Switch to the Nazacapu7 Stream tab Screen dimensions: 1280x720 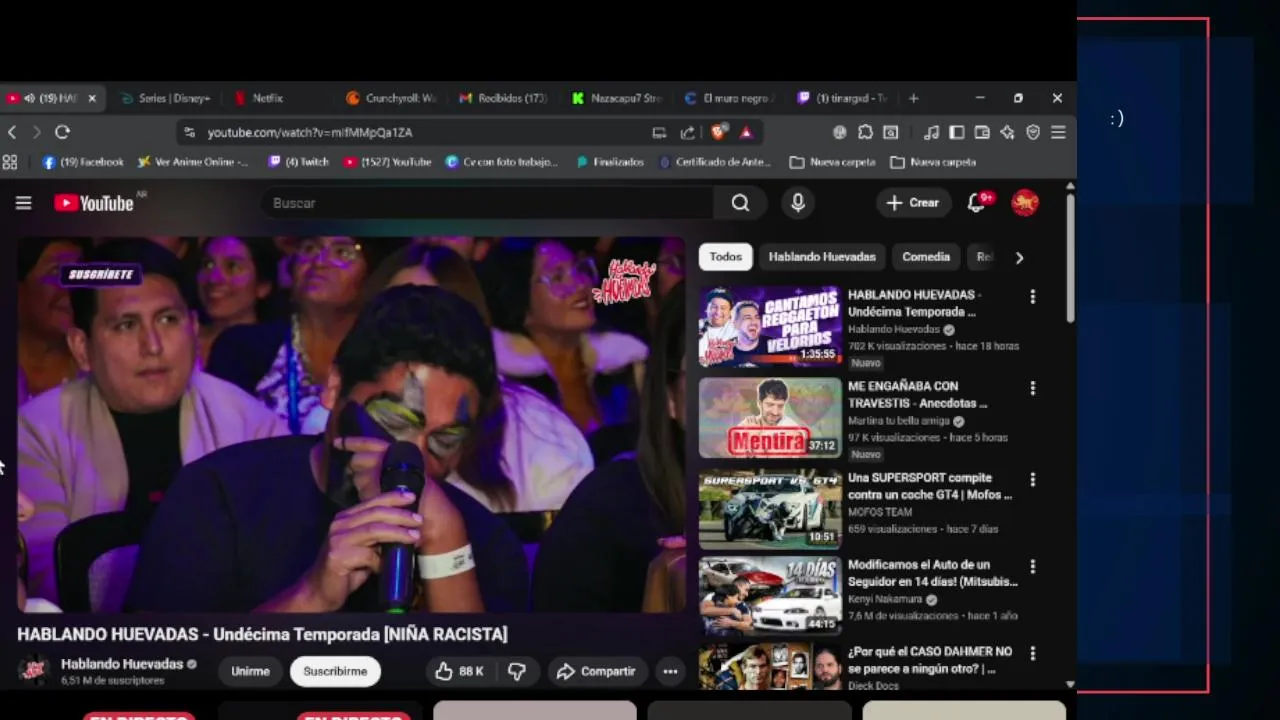tap(618, 98)
